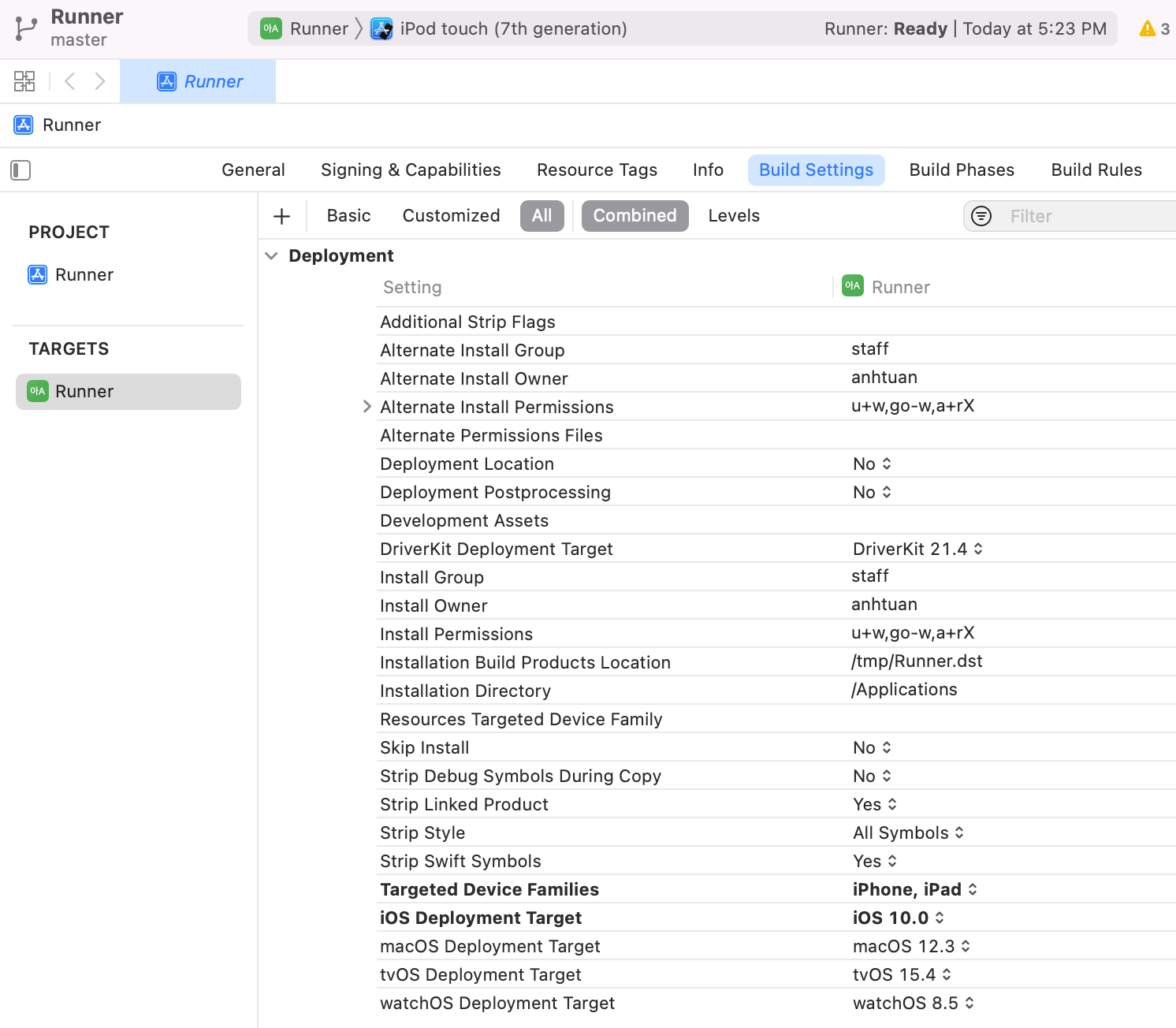Show Customized build settings
This screenshot has width=1176, height=1028.
point(451,216)
